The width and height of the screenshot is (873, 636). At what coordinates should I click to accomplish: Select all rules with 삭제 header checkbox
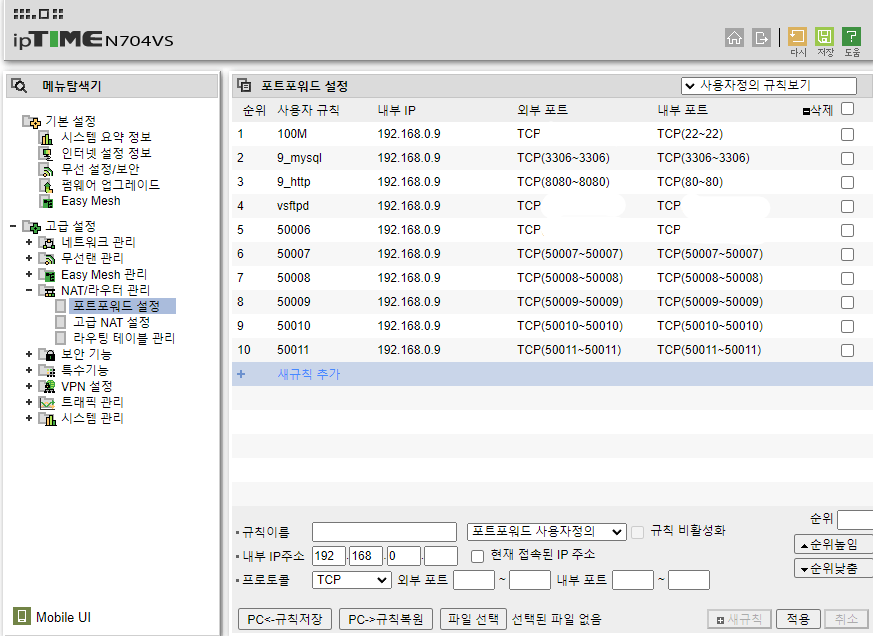(847, 109)
